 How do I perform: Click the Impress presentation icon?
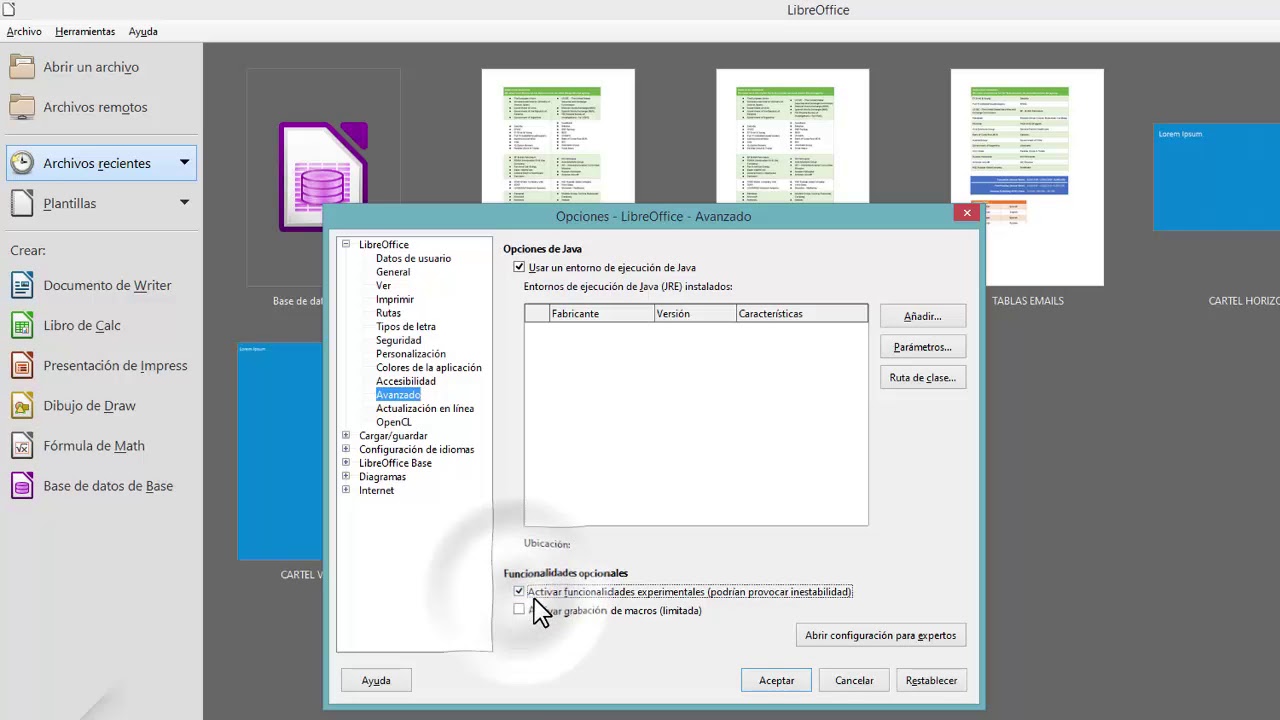(x=22, y=365)
